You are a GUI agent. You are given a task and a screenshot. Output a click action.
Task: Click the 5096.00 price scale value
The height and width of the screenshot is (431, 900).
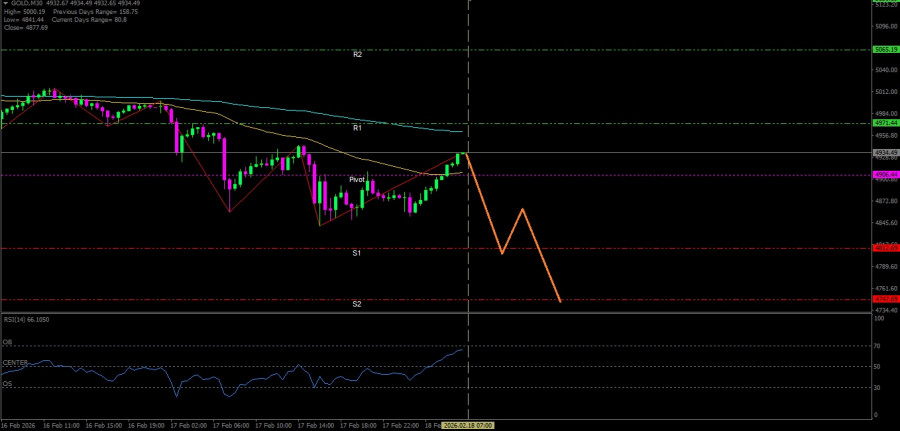point(885,26)
